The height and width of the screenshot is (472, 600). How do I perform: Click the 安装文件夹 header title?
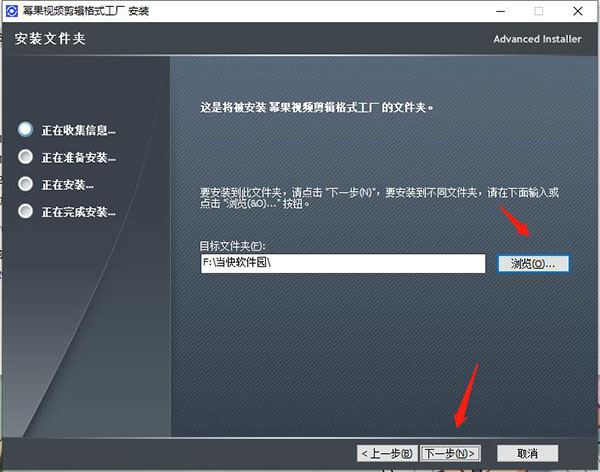pos(50,39)
